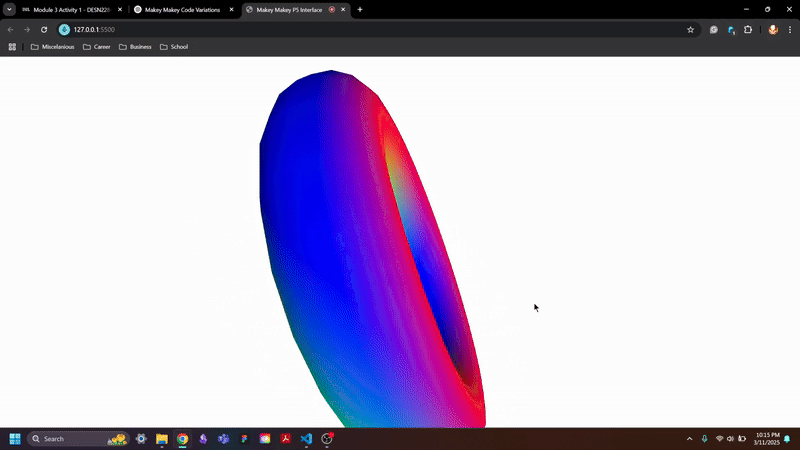The image size is (800, 450).
Task: Click the taskbar Search box
Action: 78,439
